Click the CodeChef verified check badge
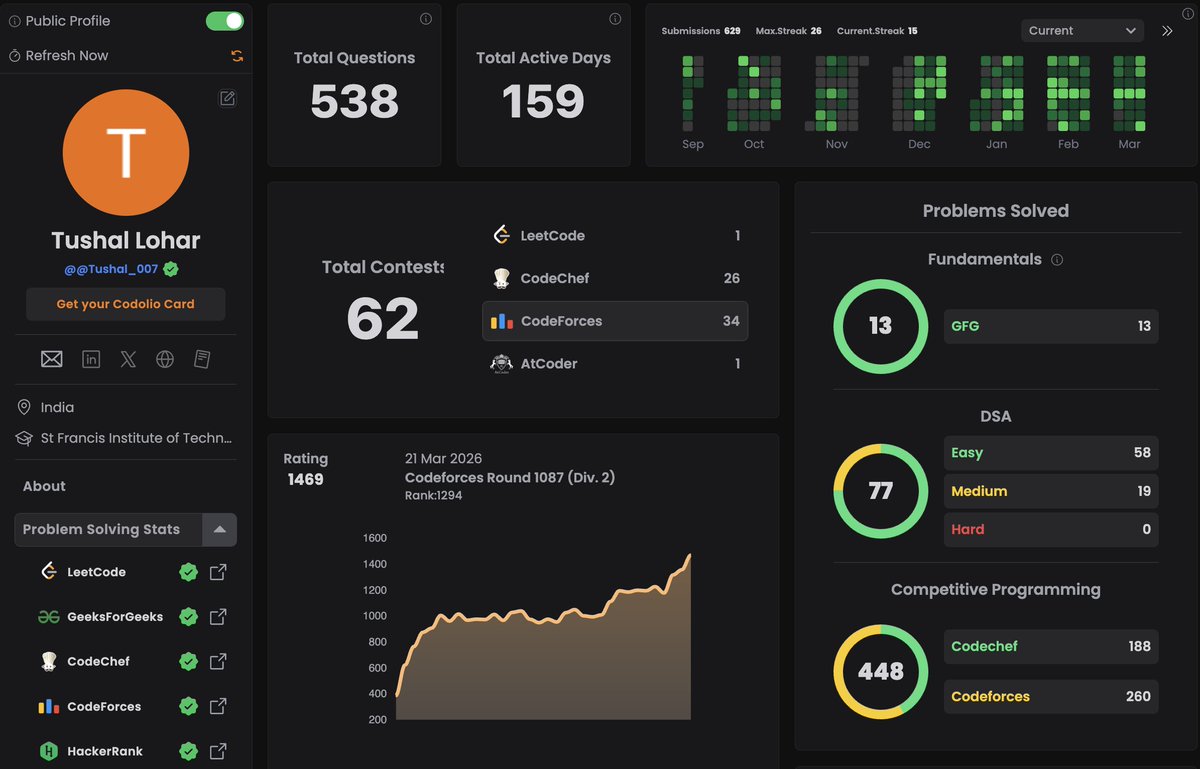The image size is (1200, 769). 188,661
